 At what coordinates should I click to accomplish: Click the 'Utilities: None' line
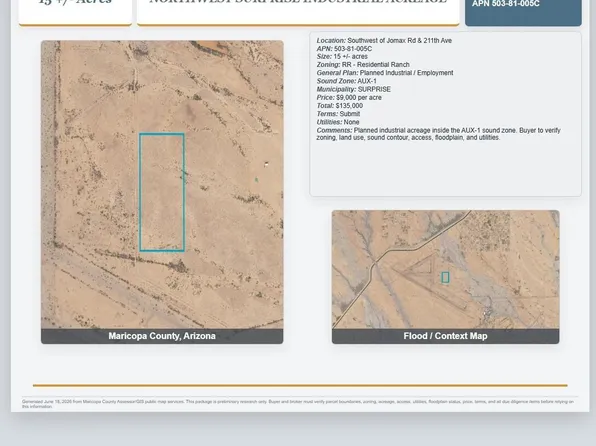(338, 122)
